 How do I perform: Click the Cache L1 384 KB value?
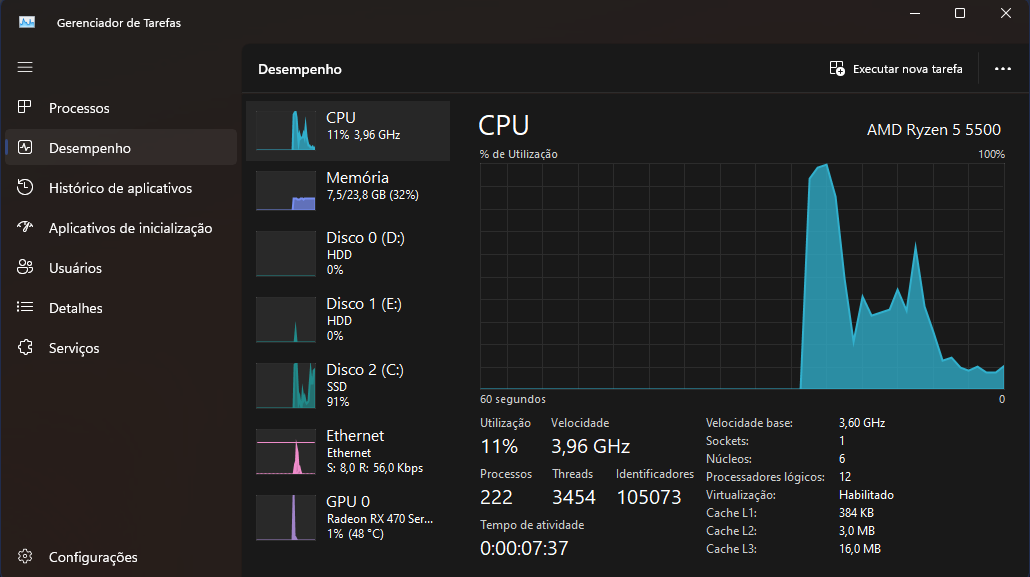(856, 513)
